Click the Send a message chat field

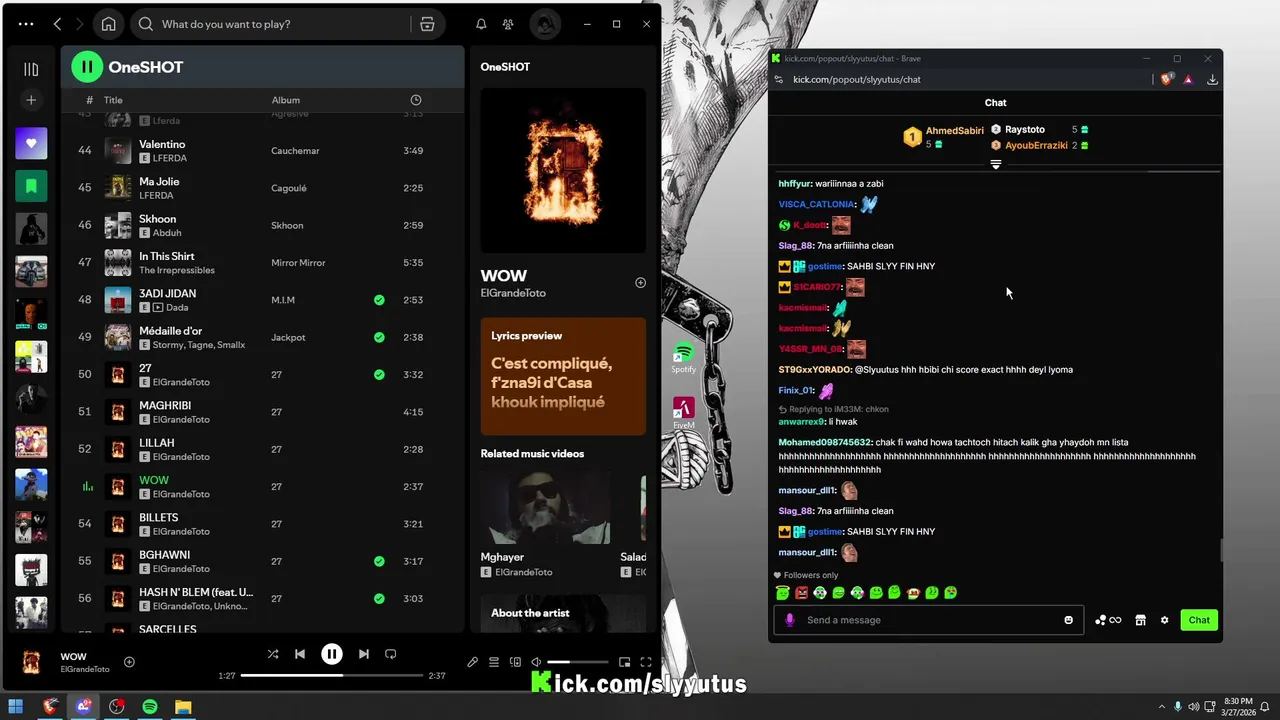tap(929, 620)
